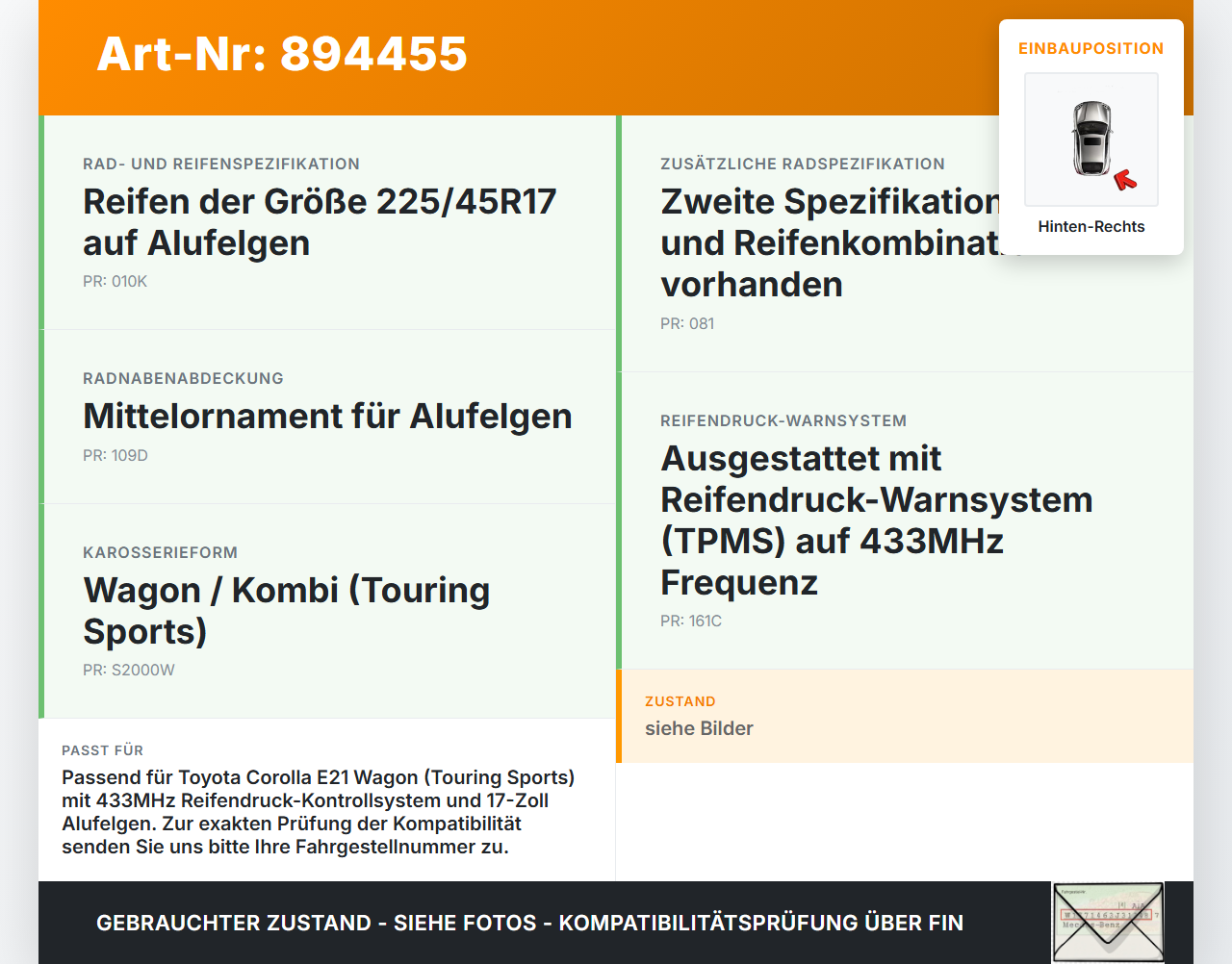Select the Art-Nr: 894455 heading
Screen dimensions: 1232x964
[x=282, y=54]
